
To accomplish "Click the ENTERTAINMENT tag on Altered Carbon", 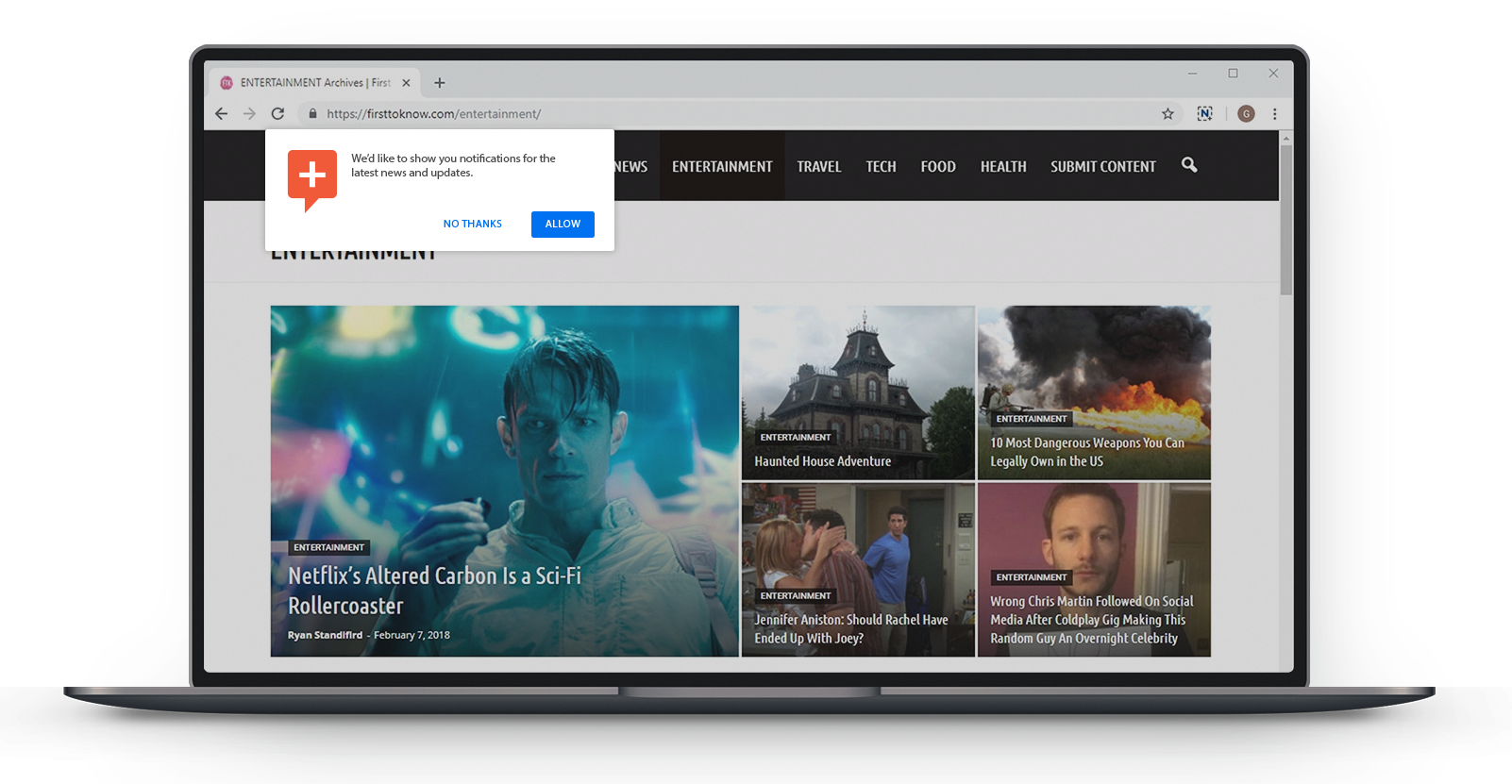I will [x=328, y=547].
